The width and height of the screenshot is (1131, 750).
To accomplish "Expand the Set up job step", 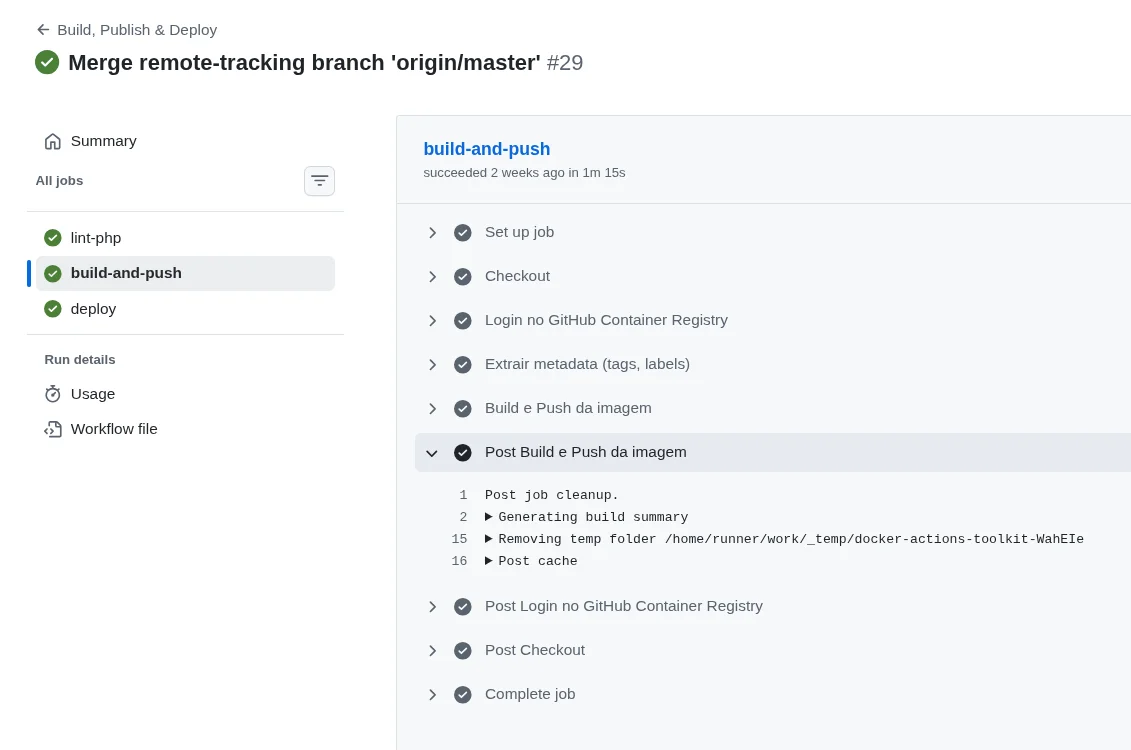I will pyautogui.click(x=432, y=232).
